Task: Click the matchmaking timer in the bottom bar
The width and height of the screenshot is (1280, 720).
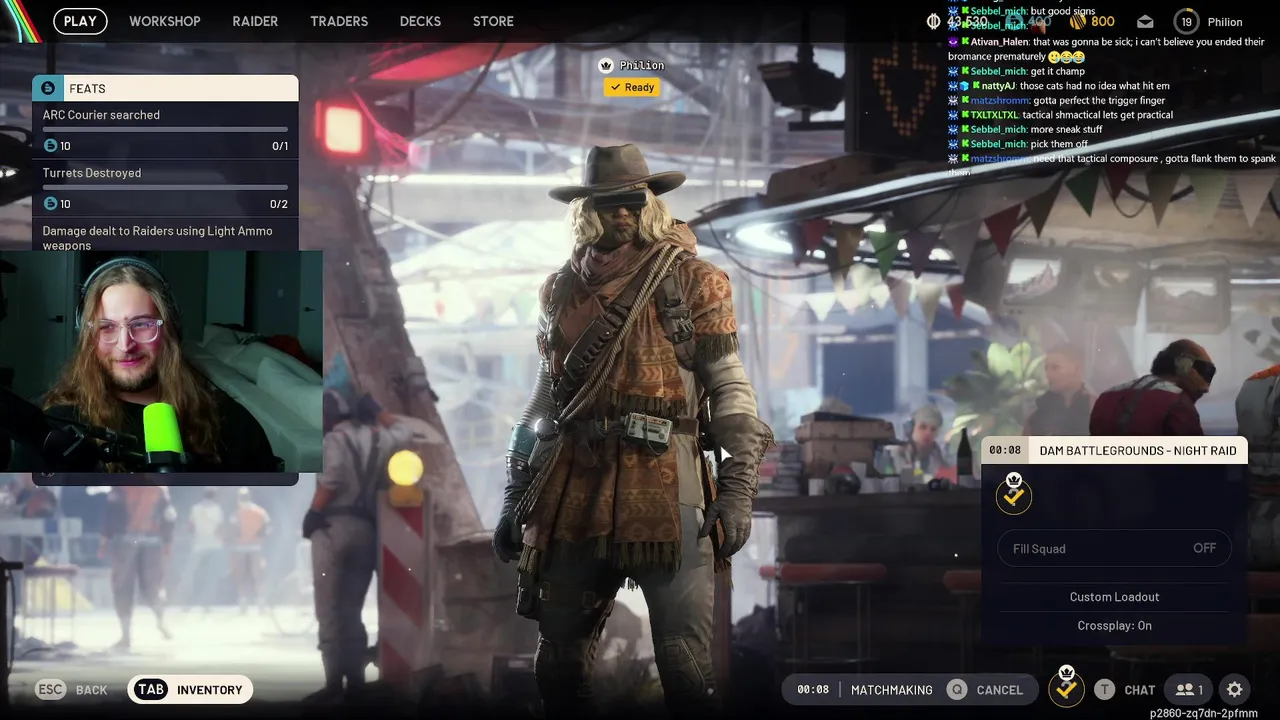Action: [x=813, y=690]
